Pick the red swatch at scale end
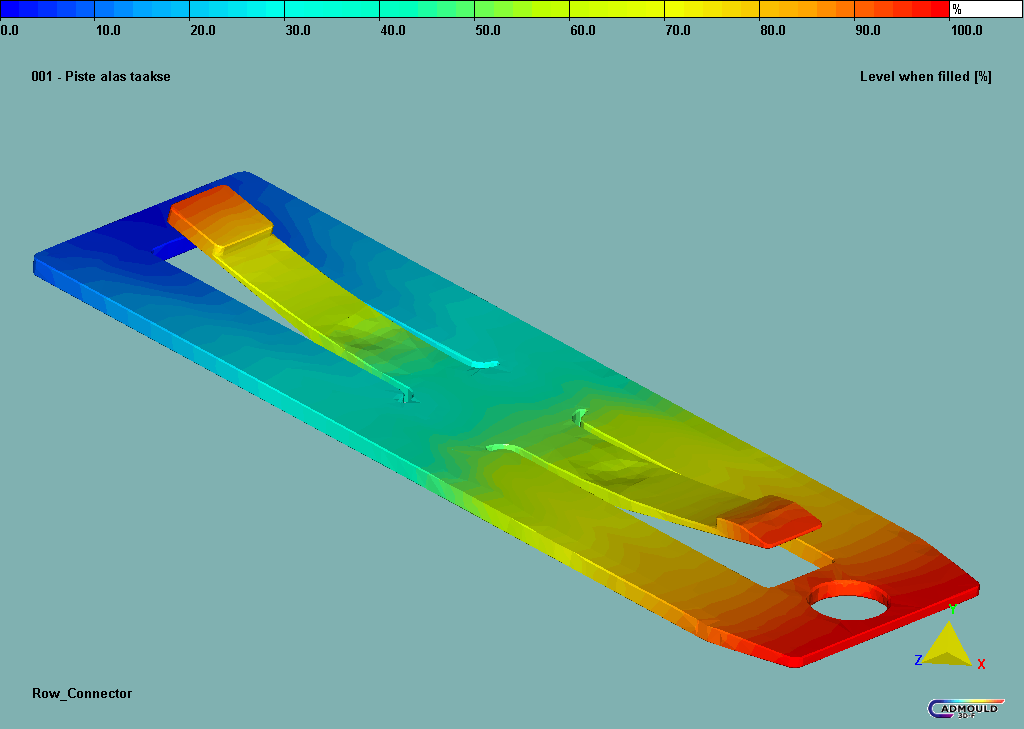 [x=938, y=10]
